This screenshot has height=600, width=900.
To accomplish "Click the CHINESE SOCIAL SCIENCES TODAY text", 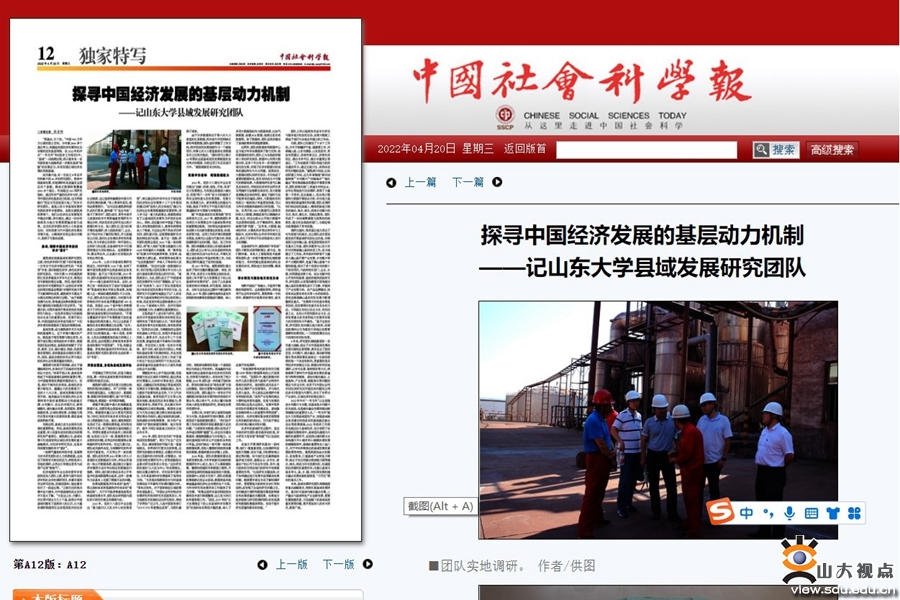I will tap(605, 115).
